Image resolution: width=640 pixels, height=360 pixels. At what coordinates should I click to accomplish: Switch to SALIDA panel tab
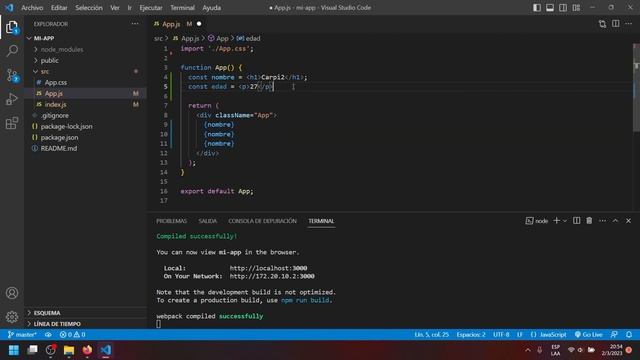pyautogui.click(x=208, y=221)
